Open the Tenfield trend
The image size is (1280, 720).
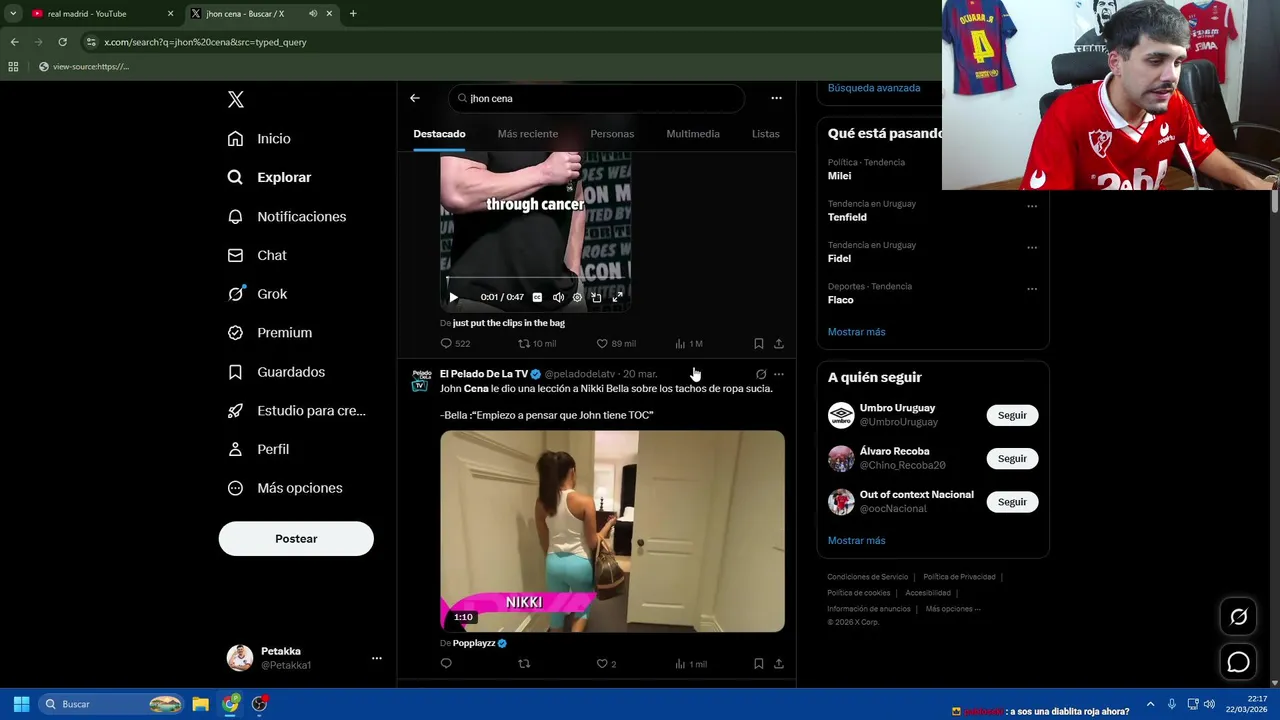(847, 217)
